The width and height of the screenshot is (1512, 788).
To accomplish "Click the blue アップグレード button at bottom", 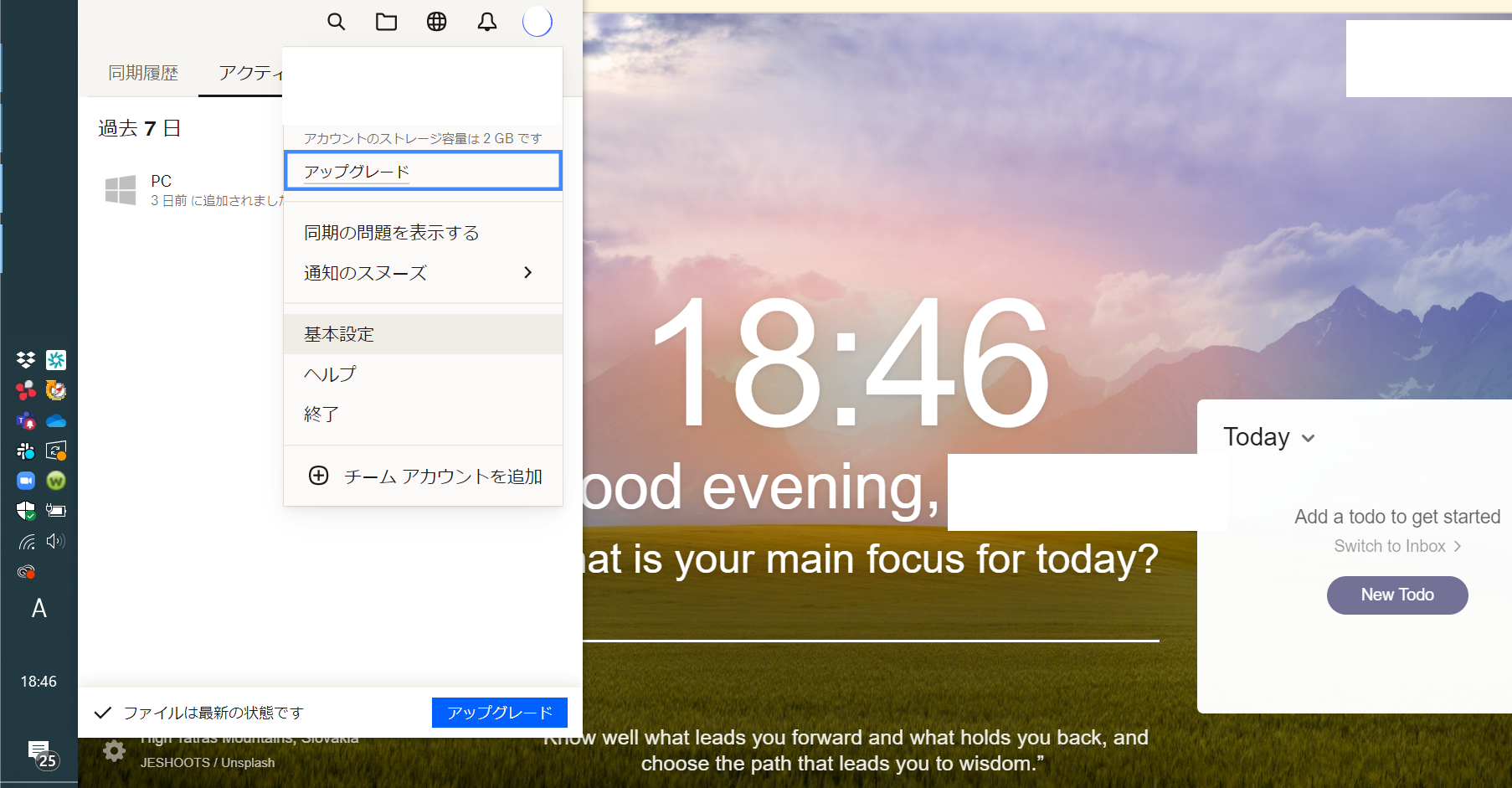I will point(499,713).
